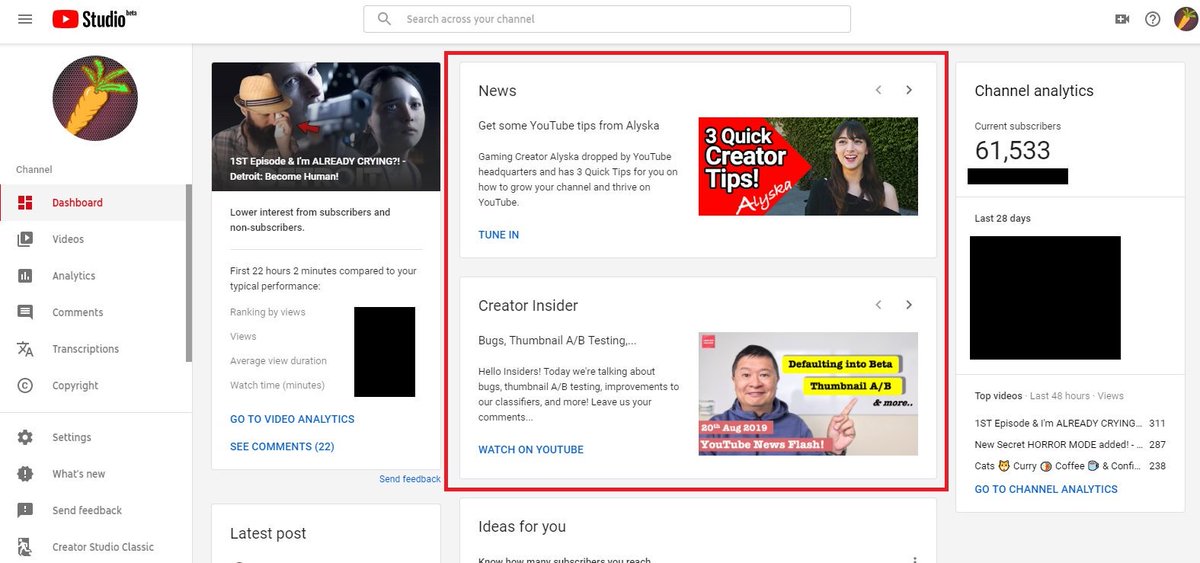Click the Copyright circle icon
This screenshot has height=563, width=1200.
26,386
